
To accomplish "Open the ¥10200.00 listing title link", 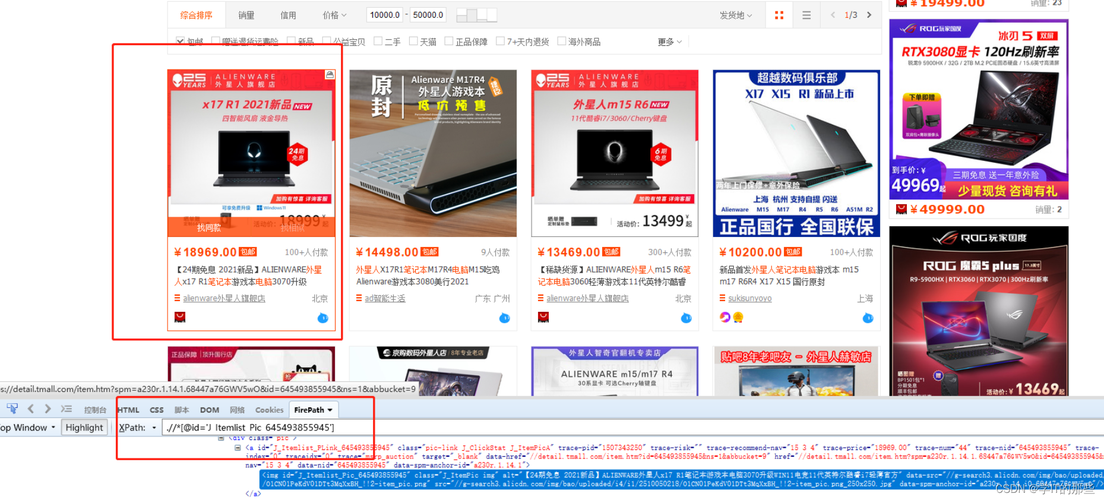I will 789,275.
